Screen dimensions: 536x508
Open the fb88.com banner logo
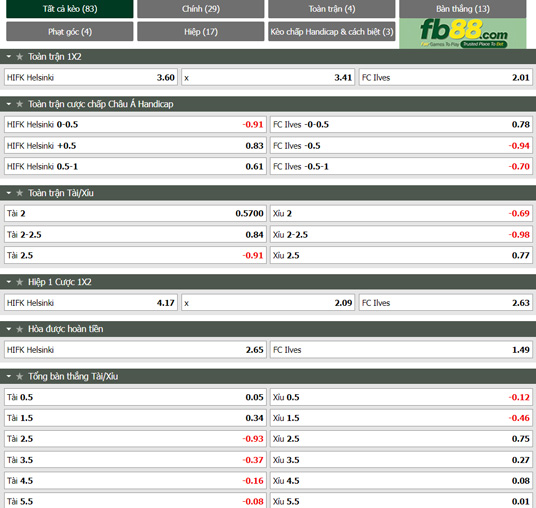point(463,33)
